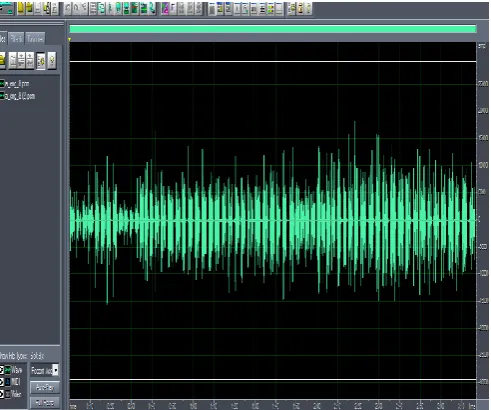Toggle the MIDI file type checkbox
Screen dimensions: 491x410
pos(2,382)
